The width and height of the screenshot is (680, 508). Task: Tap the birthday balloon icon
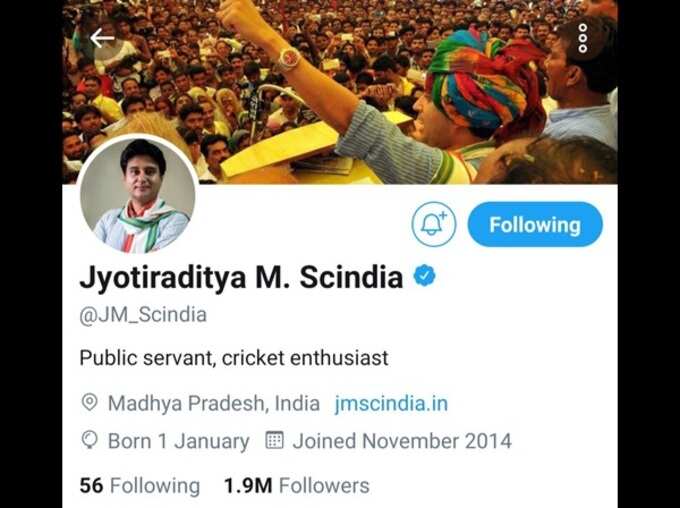pos(89,440)
